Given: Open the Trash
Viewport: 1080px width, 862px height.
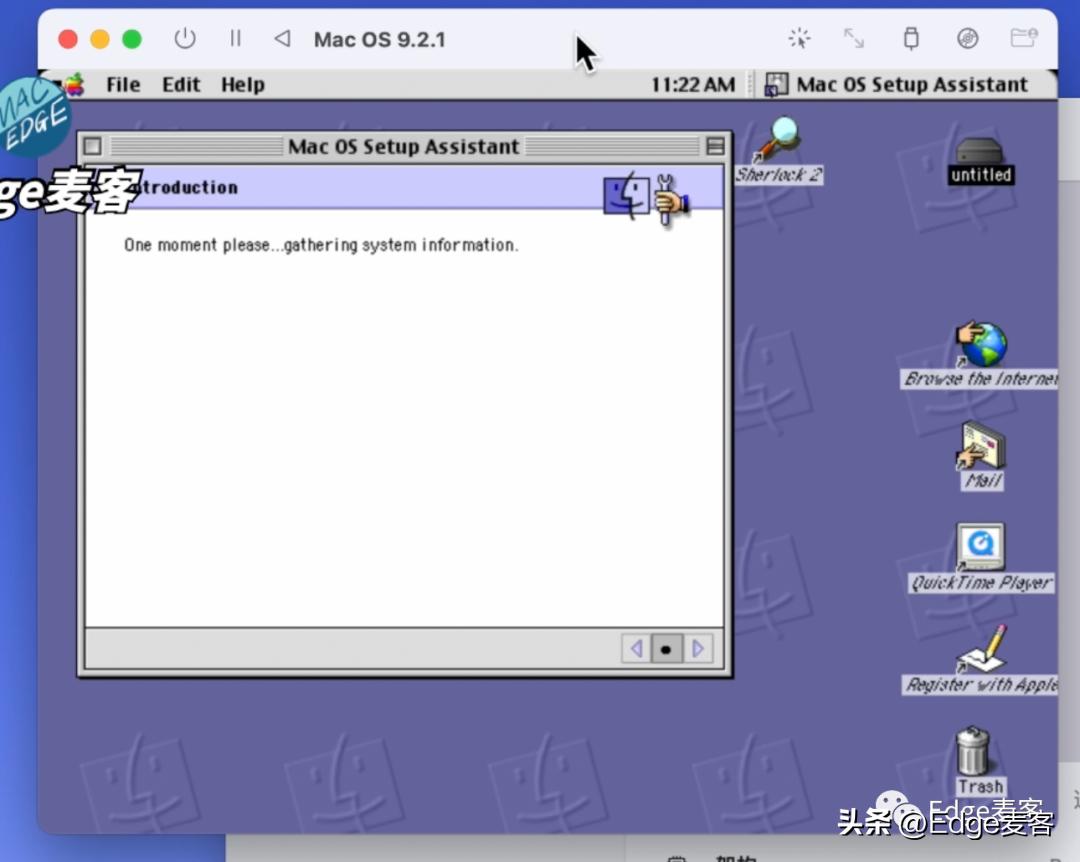Looking at the screenshot, I should [975, 750].
